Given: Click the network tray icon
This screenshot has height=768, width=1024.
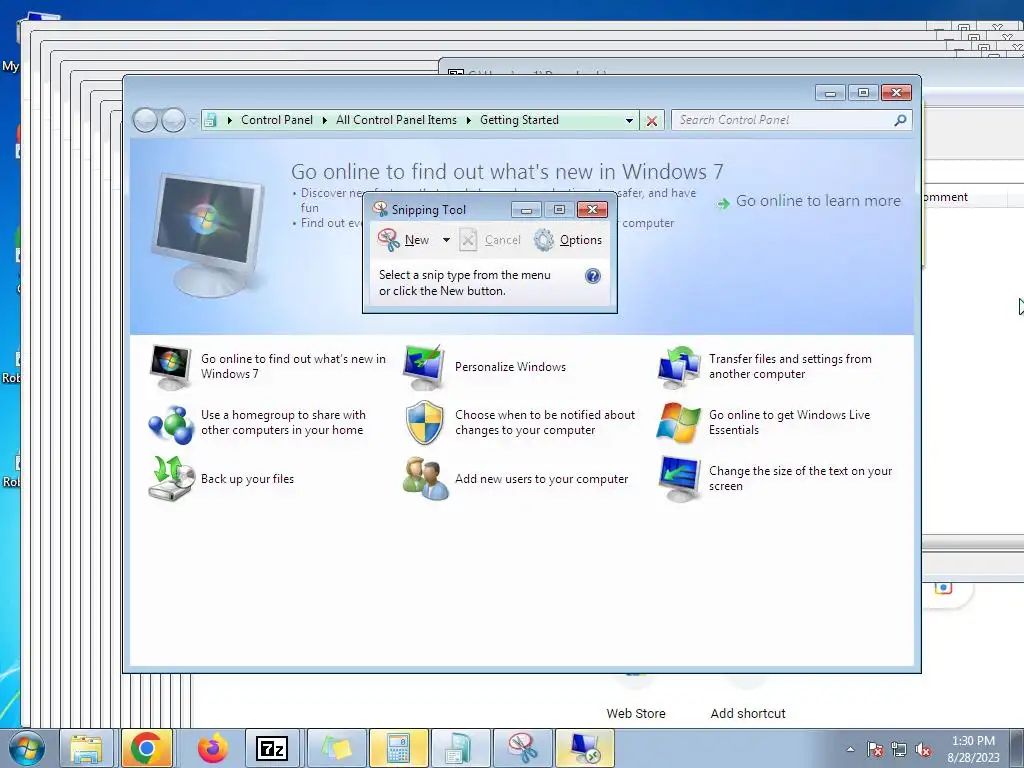Looking at the screenshot, I should coord(899,750).
